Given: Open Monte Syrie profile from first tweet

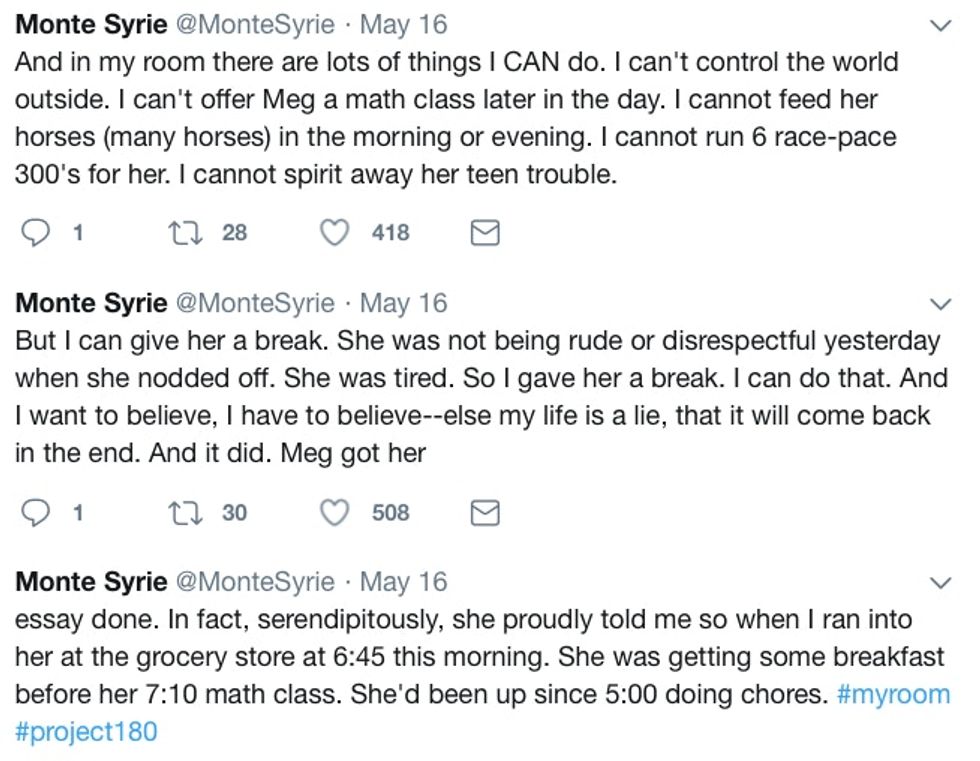Looking at the screenshot, I should pyautogui.click(x=91, y=23).
